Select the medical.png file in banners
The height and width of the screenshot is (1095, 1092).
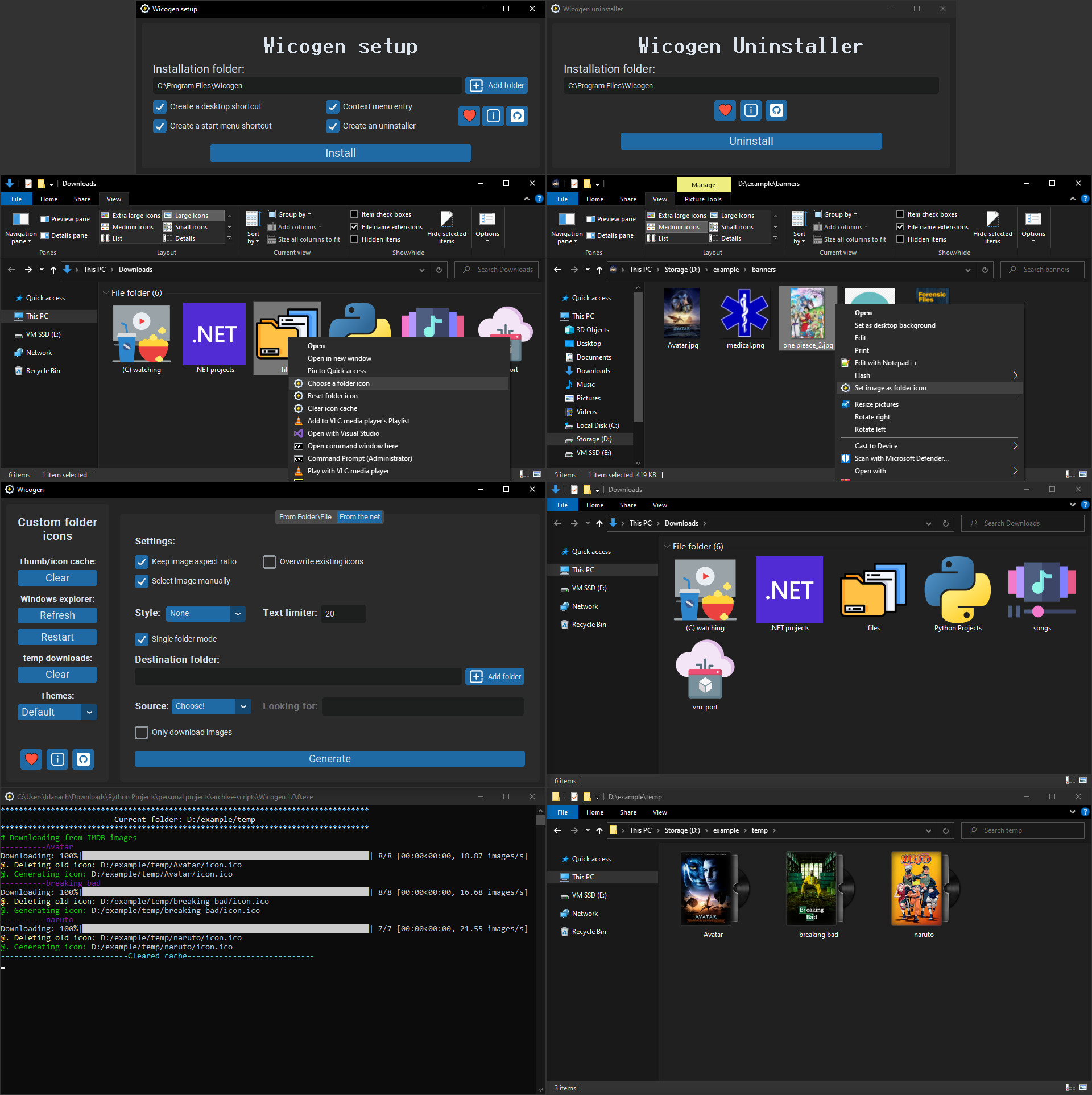coord(745,318)
